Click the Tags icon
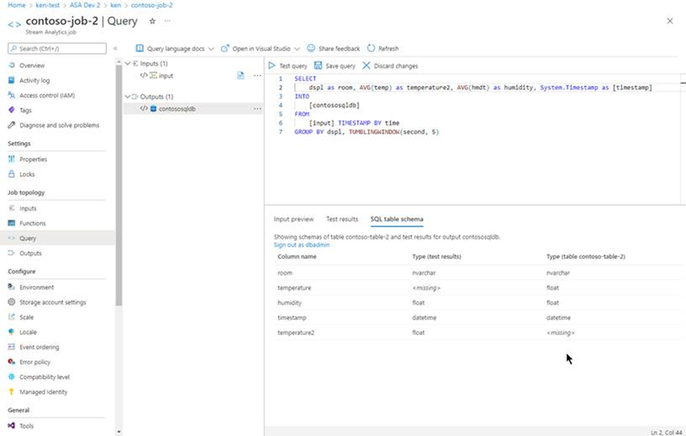This screenshot has height=436, width=686. (x=11, y=110)
